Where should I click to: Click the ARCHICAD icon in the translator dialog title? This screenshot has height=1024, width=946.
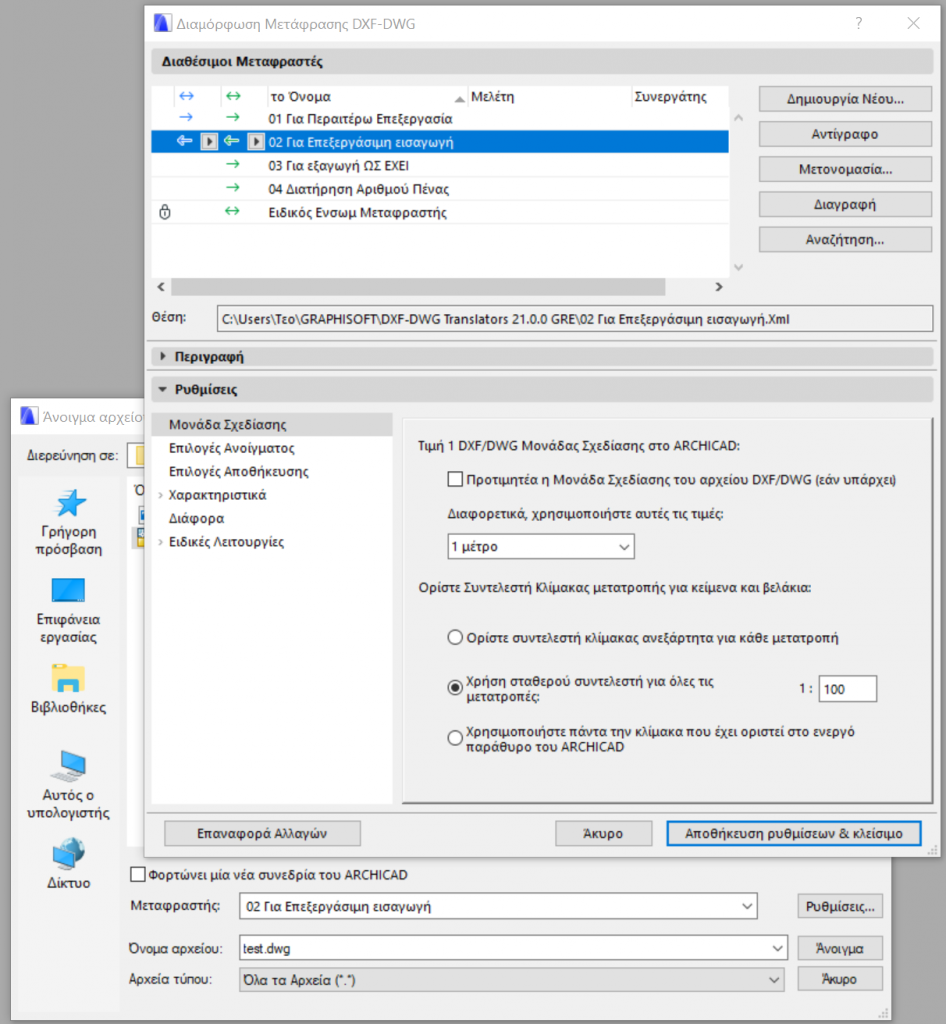coord(162,24)
